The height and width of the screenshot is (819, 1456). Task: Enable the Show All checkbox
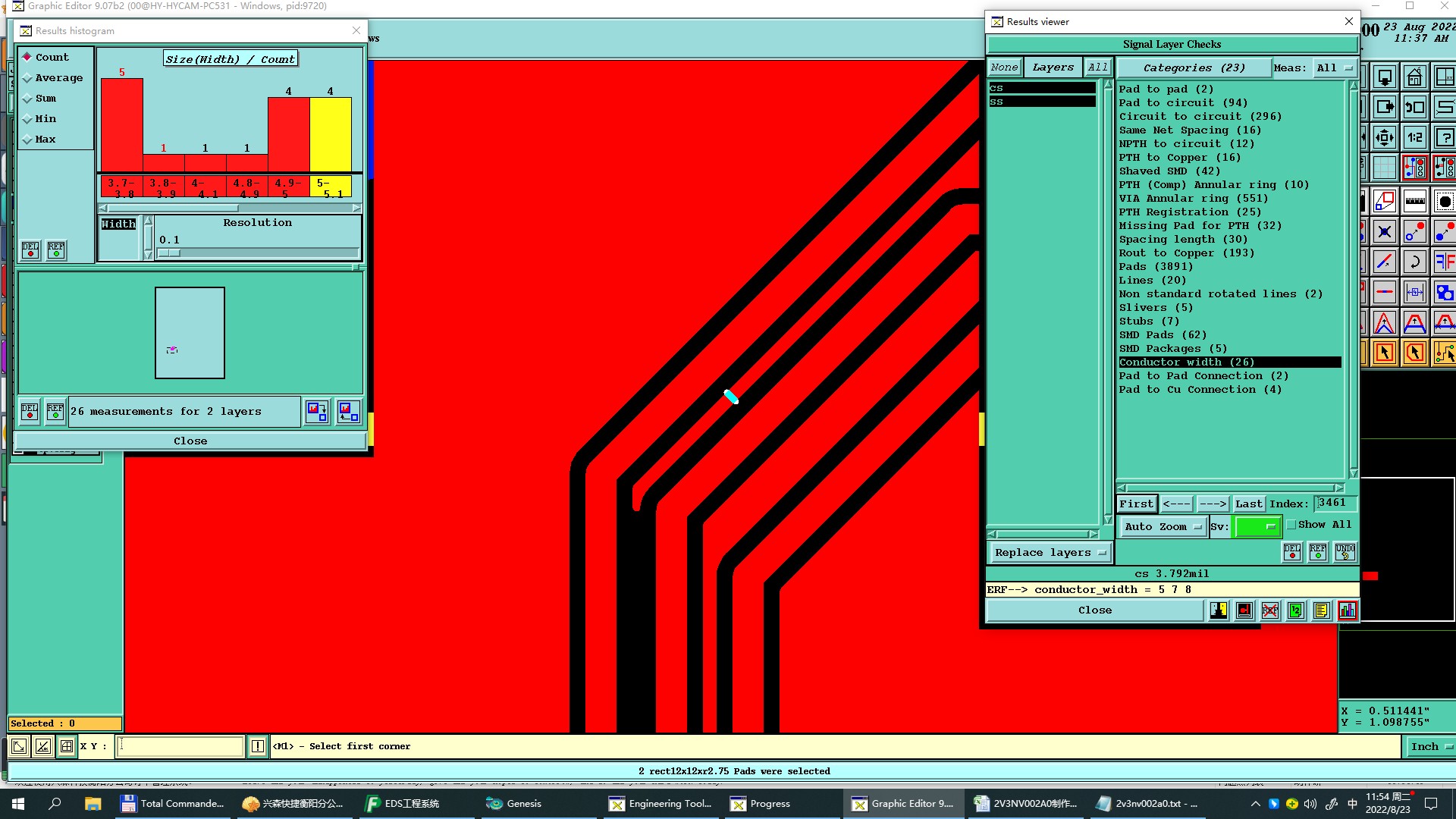click(x=1291, y=525)
